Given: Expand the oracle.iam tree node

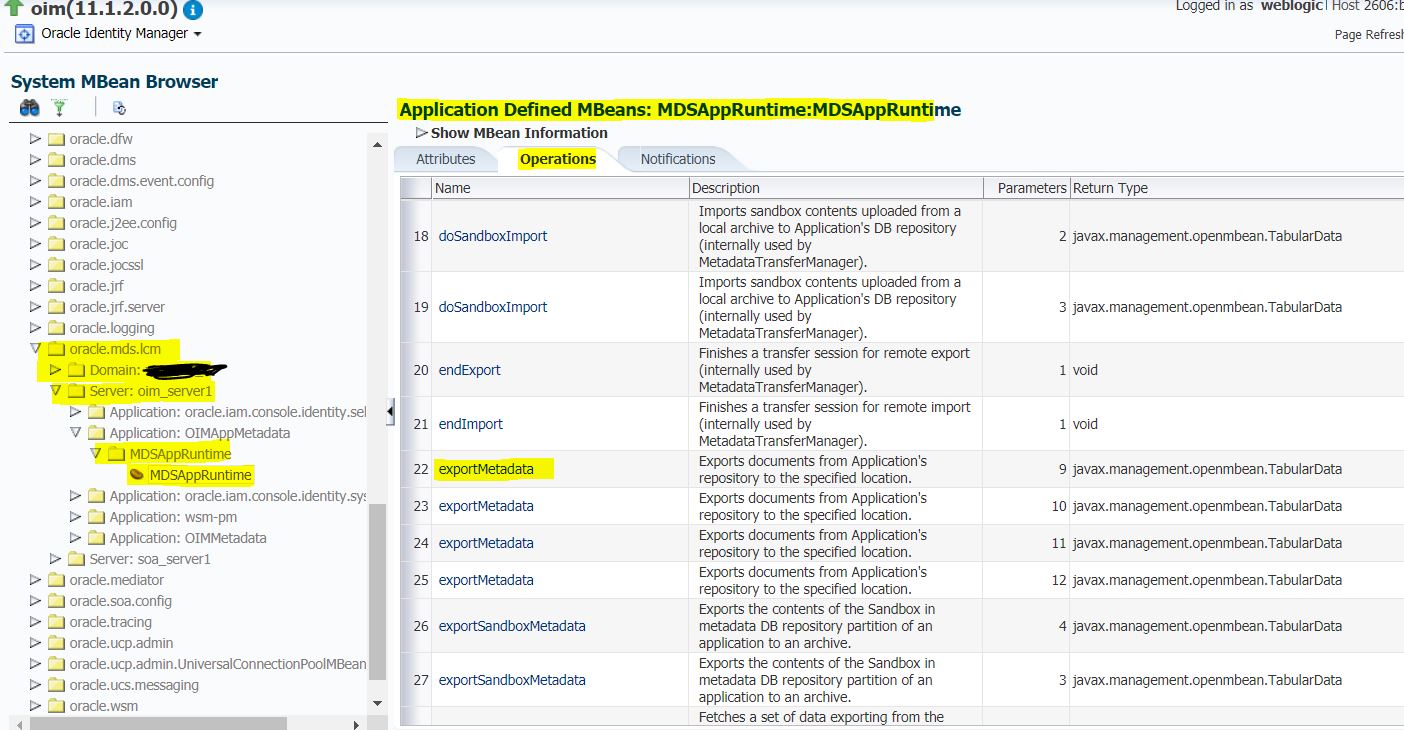Looking at the screenshot, I should 36,202.
